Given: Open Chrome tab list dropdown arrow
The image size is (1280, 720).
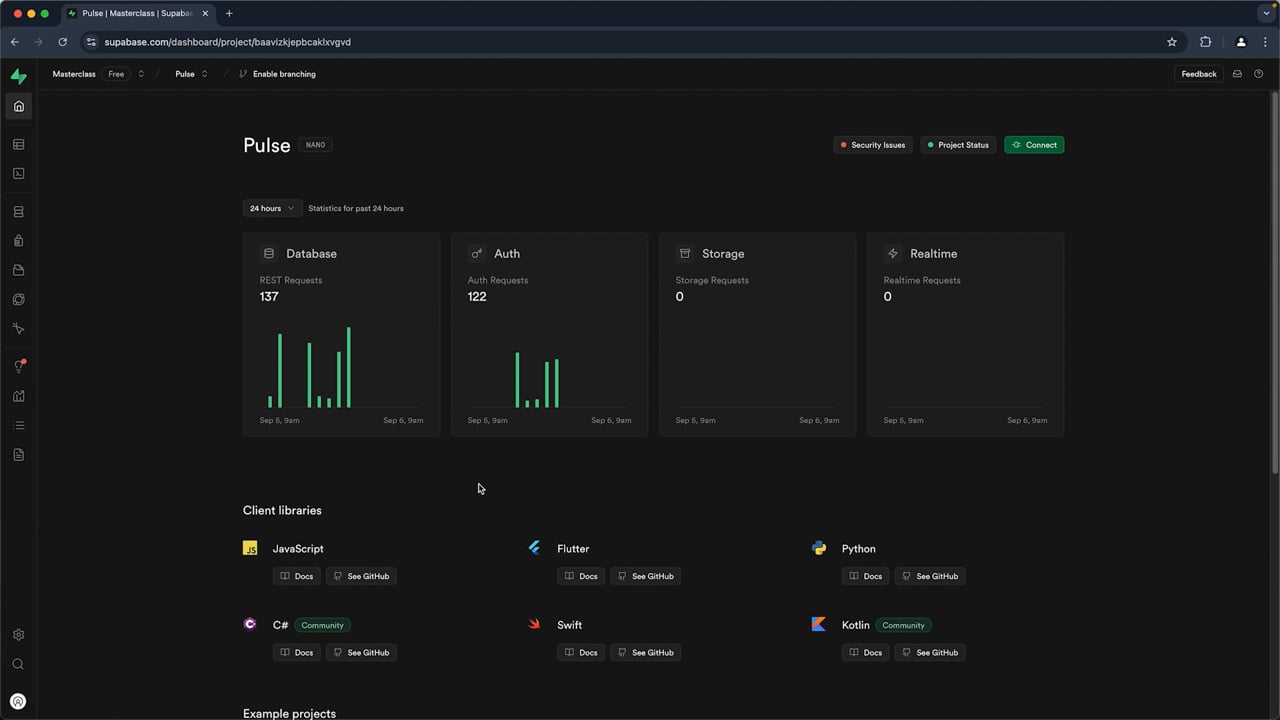Looking at the screenshot, I should (1266, 14).
